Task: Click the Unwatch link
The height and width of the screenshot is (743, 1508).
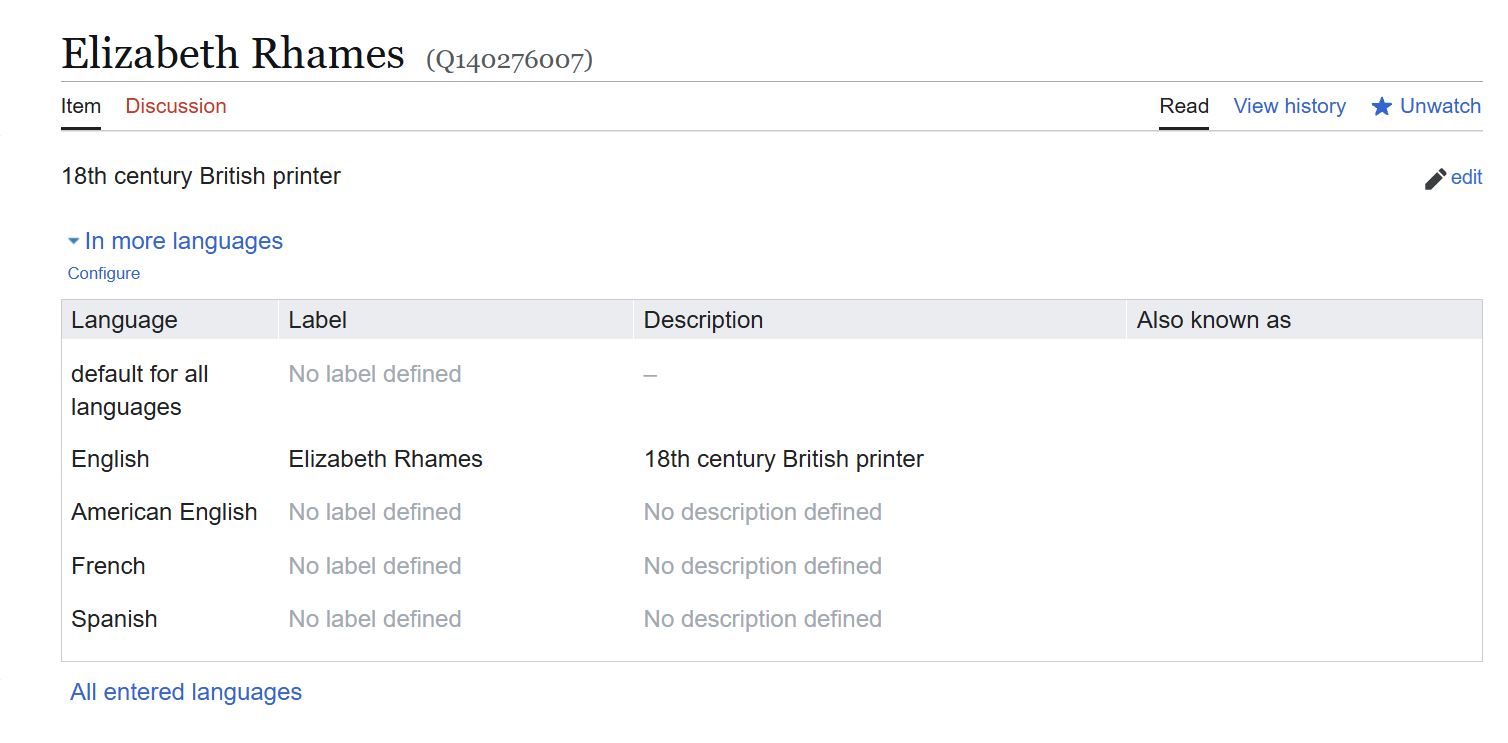Action: (x=1440, y=106)
